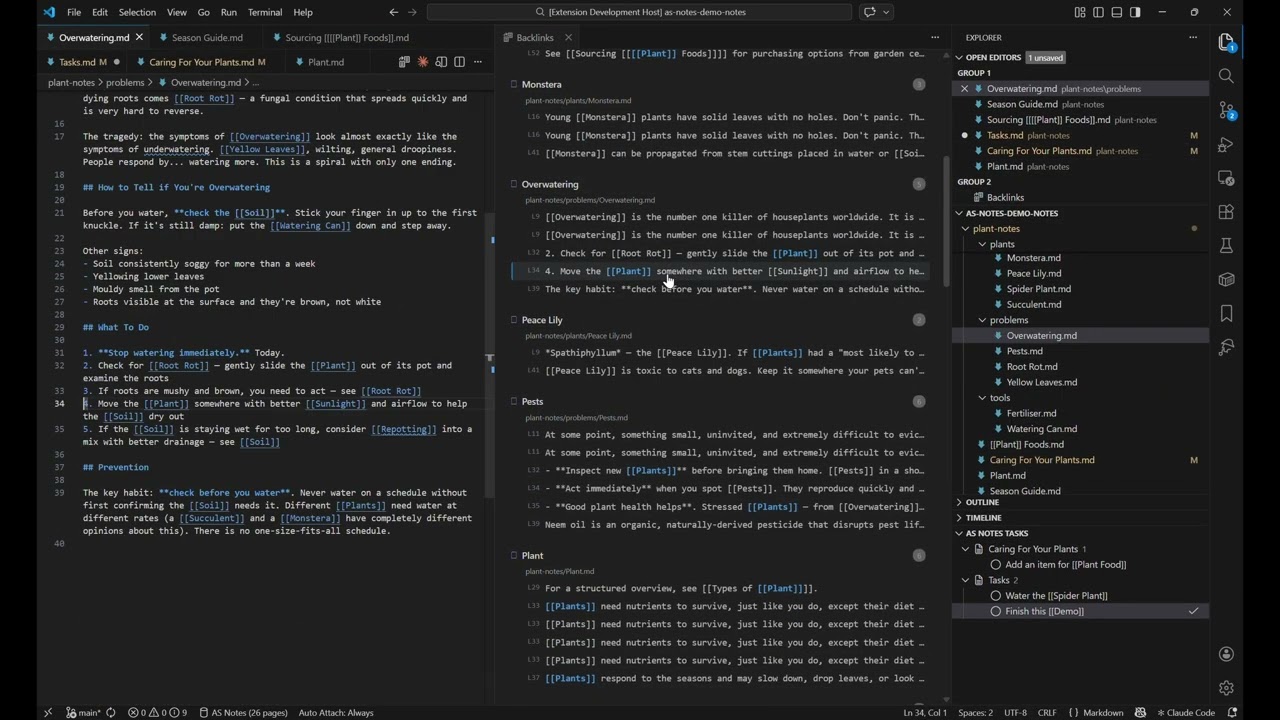Viewport: 1280px width, 720px height.
Task: Open the Extensions view icon
Action: pyautogui.click(x=1226, y=212)
